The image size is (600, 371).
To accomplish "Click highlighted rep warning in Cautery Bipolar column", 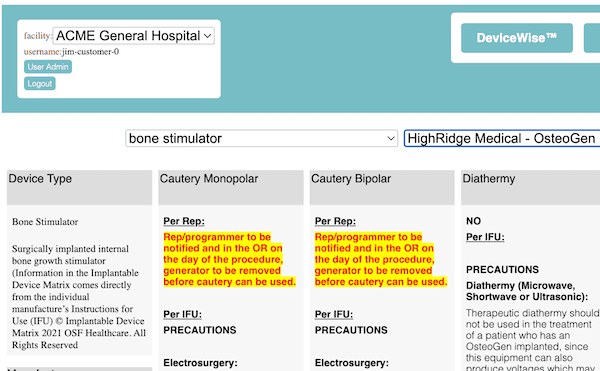I will click(x=381, y=259).
